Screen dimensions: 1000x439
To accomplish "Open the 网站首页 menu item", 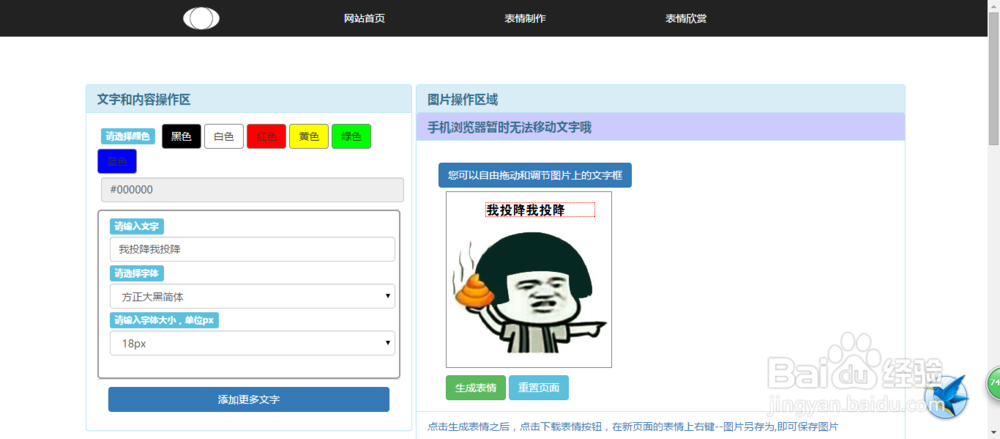I will pos(364,19).
